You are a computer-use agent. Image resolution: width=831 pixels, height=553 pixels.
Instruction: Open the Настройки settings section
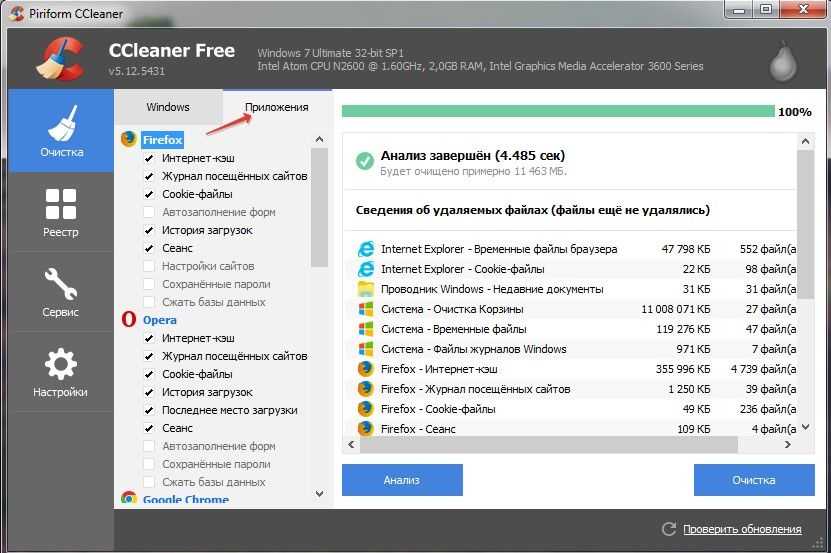coord(61,372)
